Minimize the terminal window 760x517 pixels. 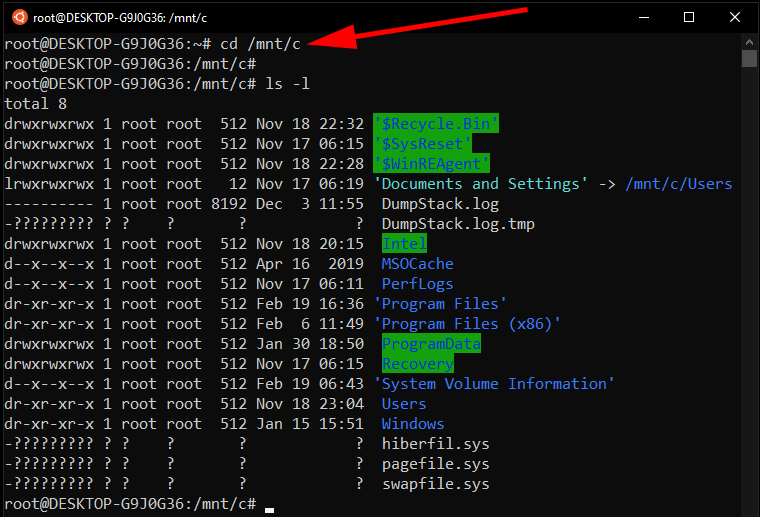[644, 17]
